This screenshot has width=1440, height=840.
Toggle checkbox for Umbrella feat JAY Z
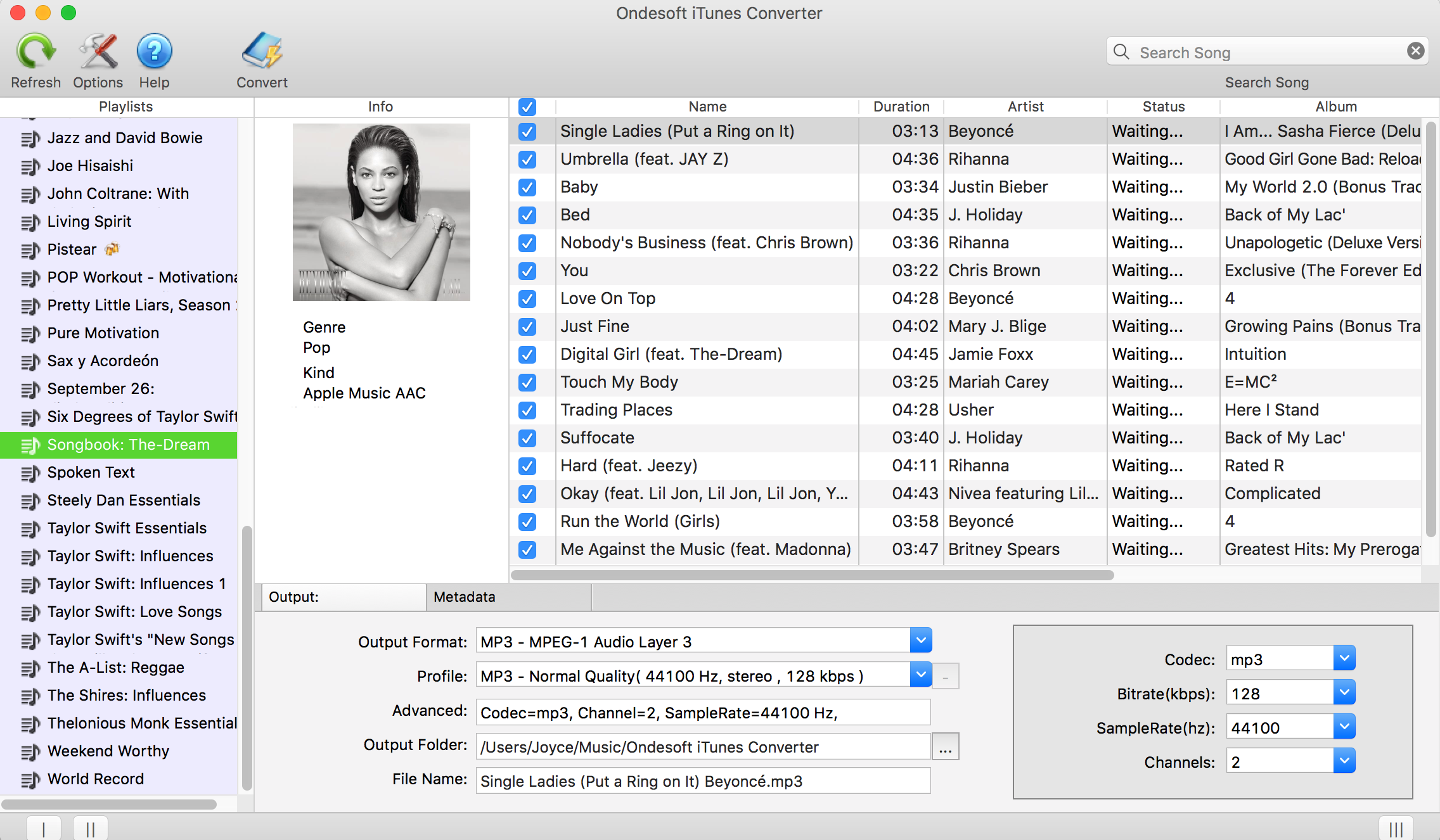coord(527,159)
